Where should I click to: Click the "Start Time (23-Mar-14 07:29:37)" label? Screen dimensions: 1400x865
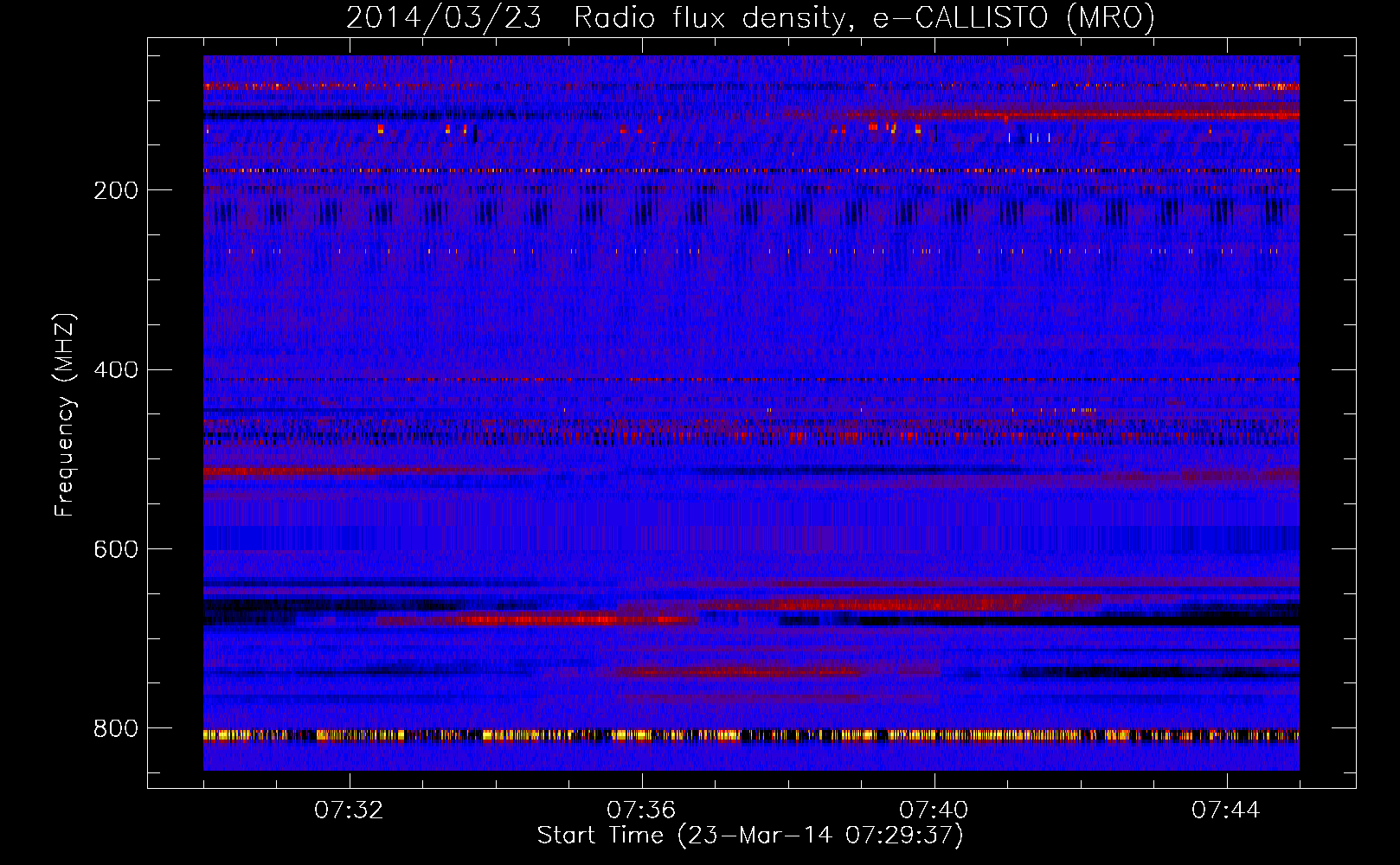(750, 836)
